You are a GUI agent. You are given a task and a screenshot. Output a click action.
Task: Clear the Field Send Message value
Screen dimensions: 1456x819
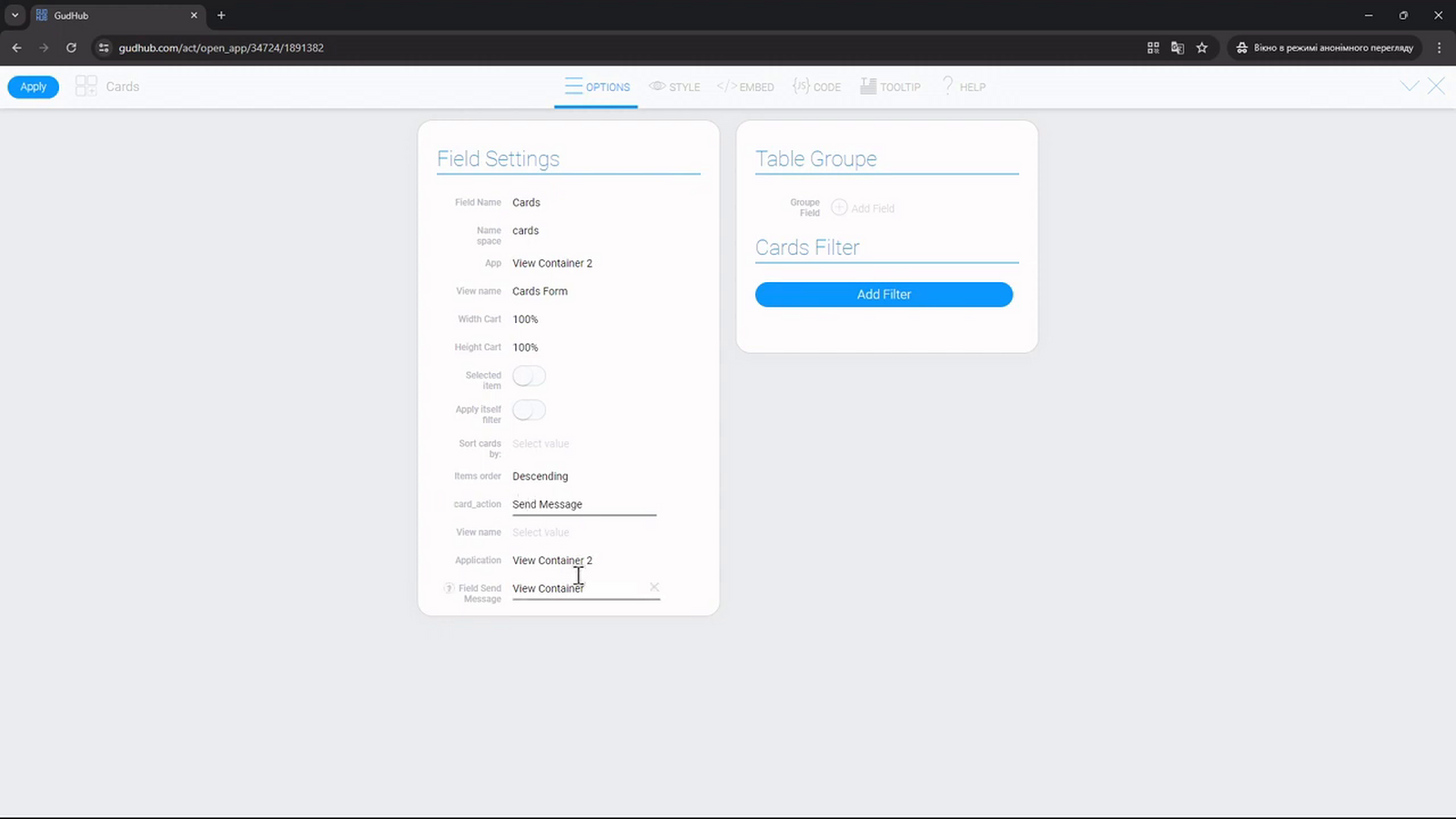(654, 587)
